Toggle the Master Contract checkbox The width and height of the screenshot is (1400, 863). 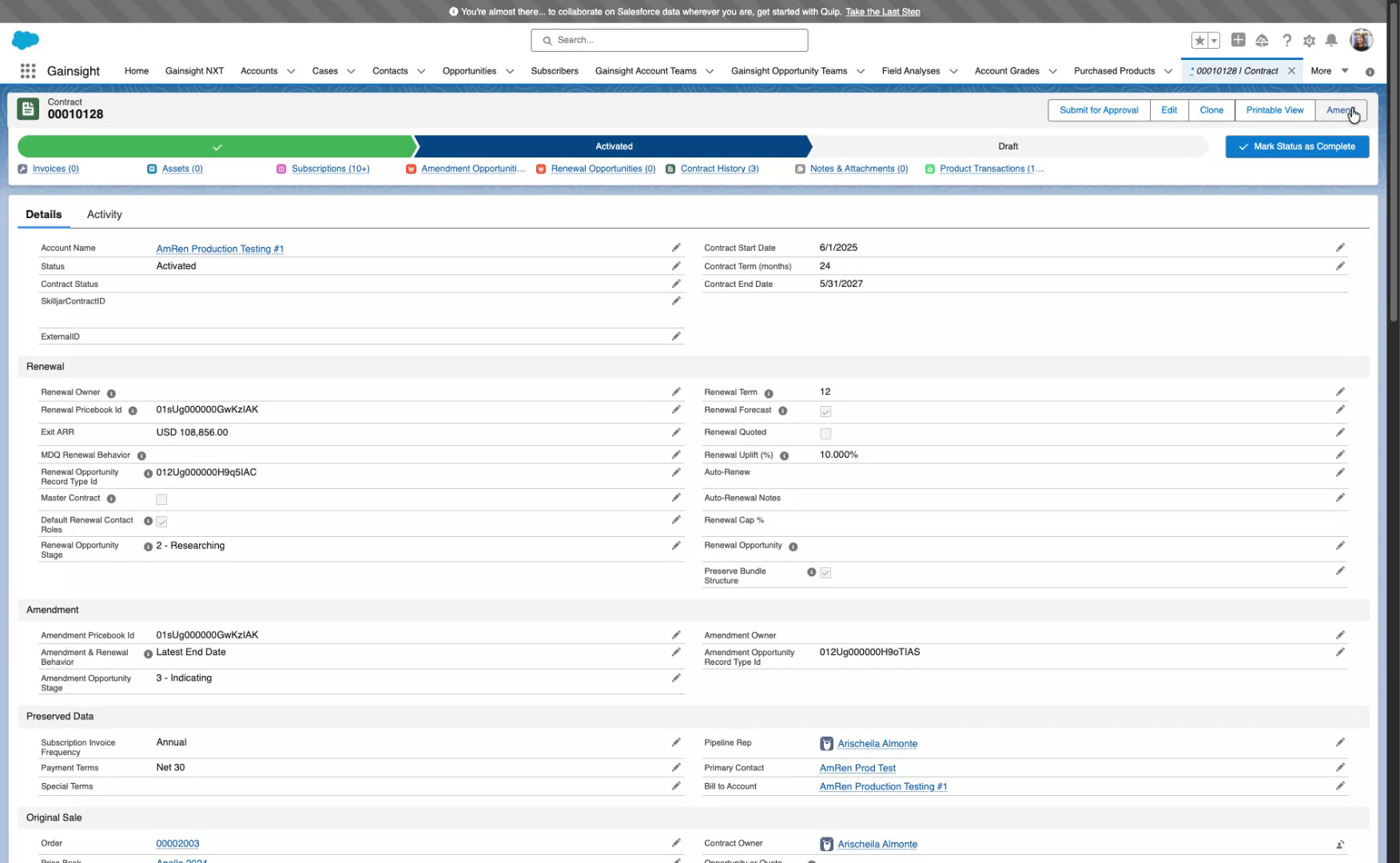click(x=161, y=499)
